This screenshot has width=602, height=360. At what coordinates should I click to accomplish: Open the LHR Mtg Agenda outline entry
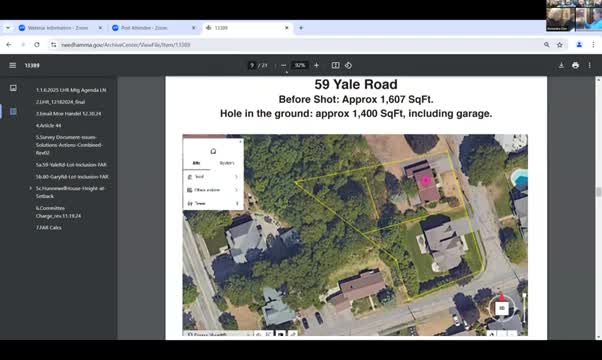click(x=71, y=90)
